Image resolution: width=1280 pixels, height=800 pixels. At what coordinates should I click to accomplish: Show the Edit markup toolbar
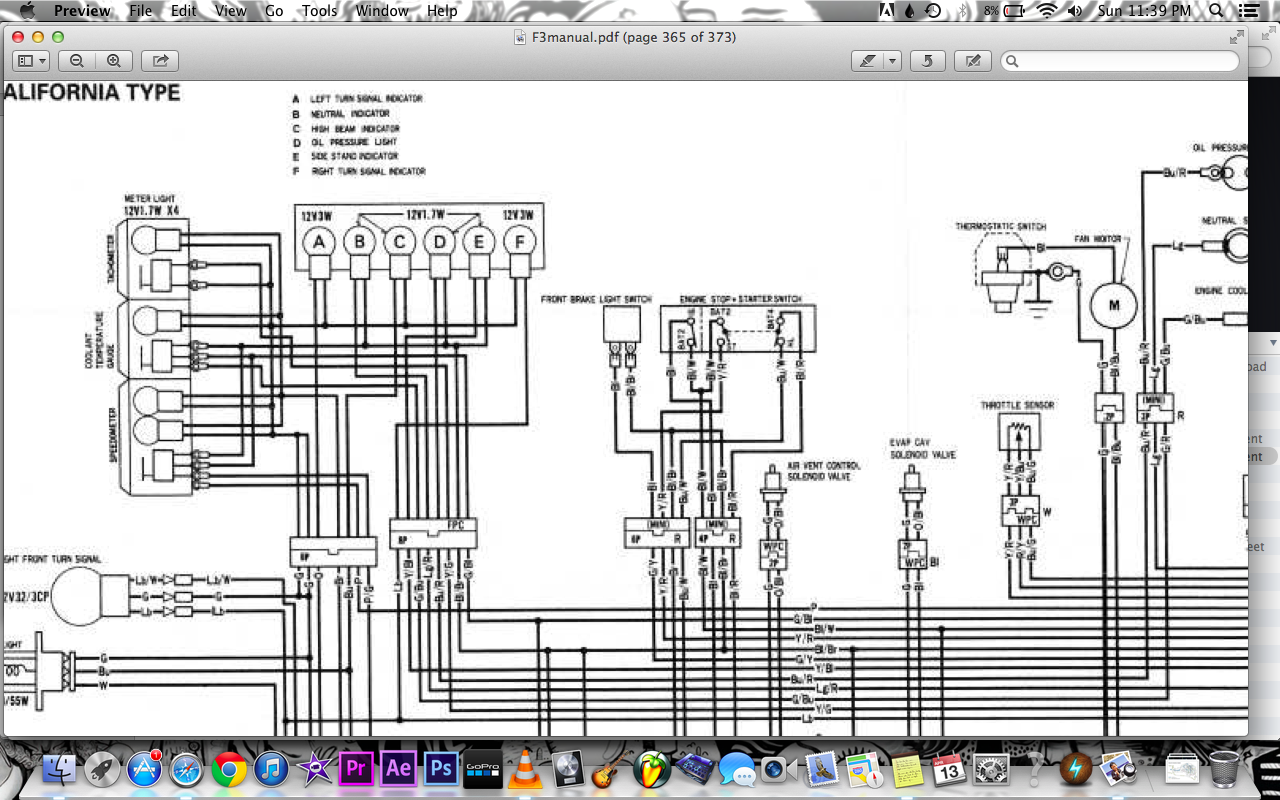[972, 61]
